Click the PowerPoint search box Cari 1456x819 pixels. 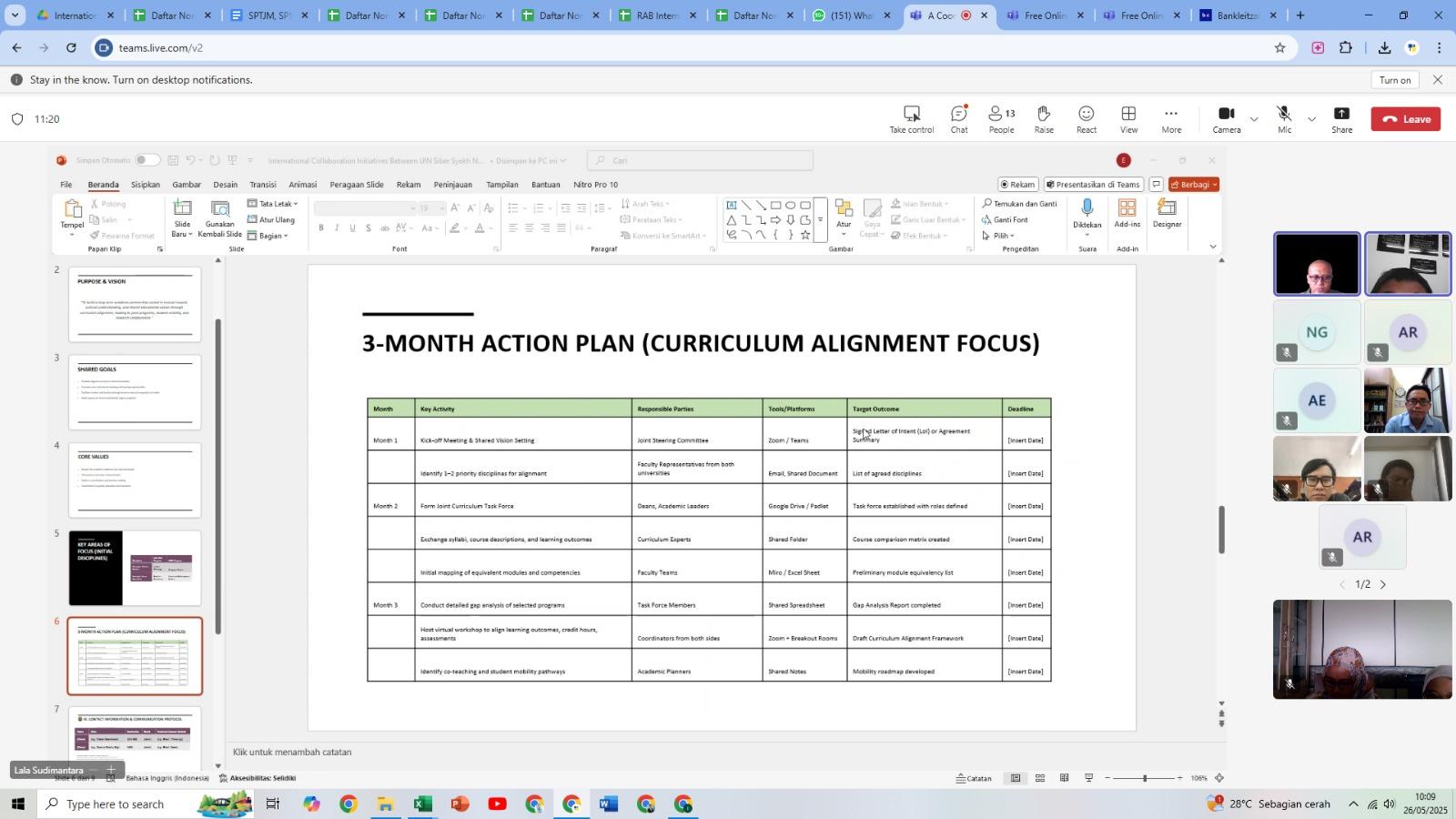700,160
